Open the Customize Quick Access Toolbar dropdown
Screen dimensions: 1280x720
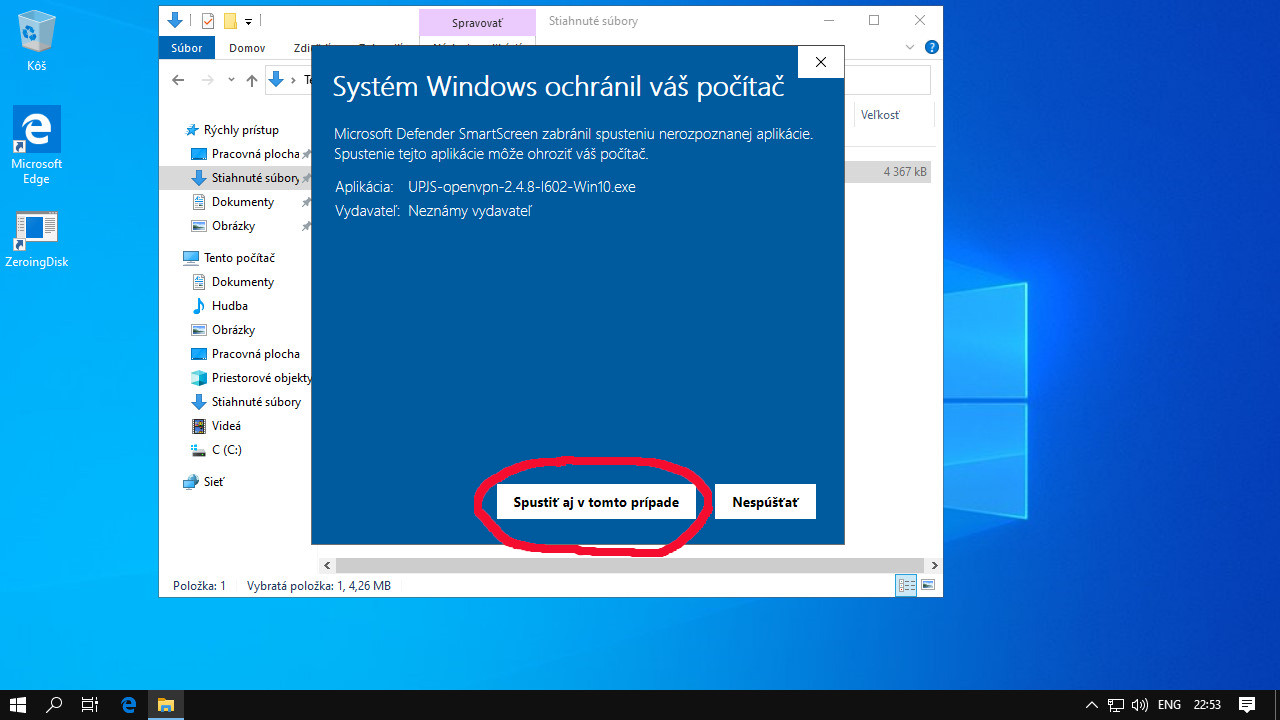248,20
